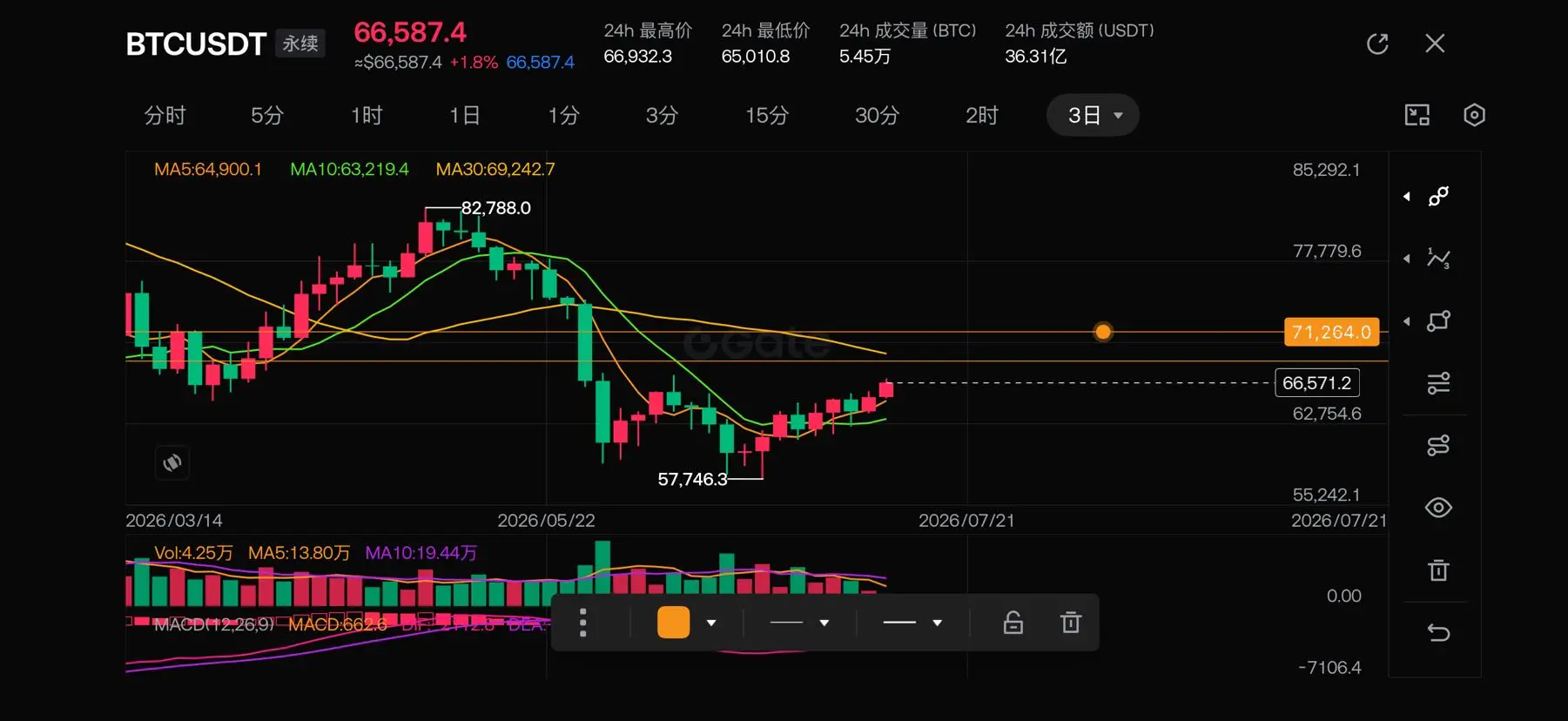This screenshot has height=721, width=1568.
Task: Click the MACD(12,26,9) indicator label
Action: pyautogui.click(x=214, y=624)
